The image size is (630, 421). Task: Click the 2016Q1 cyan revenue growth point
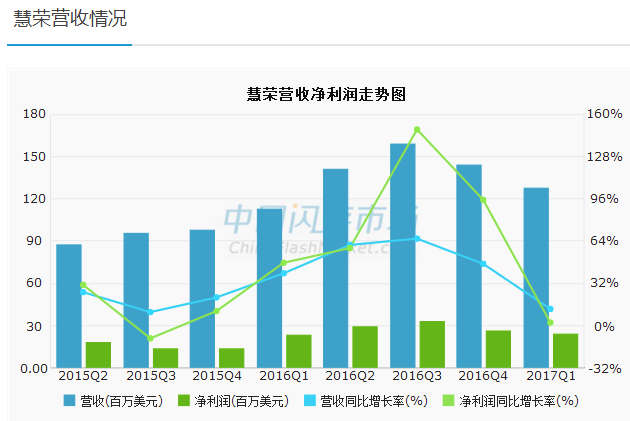point(284,274)
